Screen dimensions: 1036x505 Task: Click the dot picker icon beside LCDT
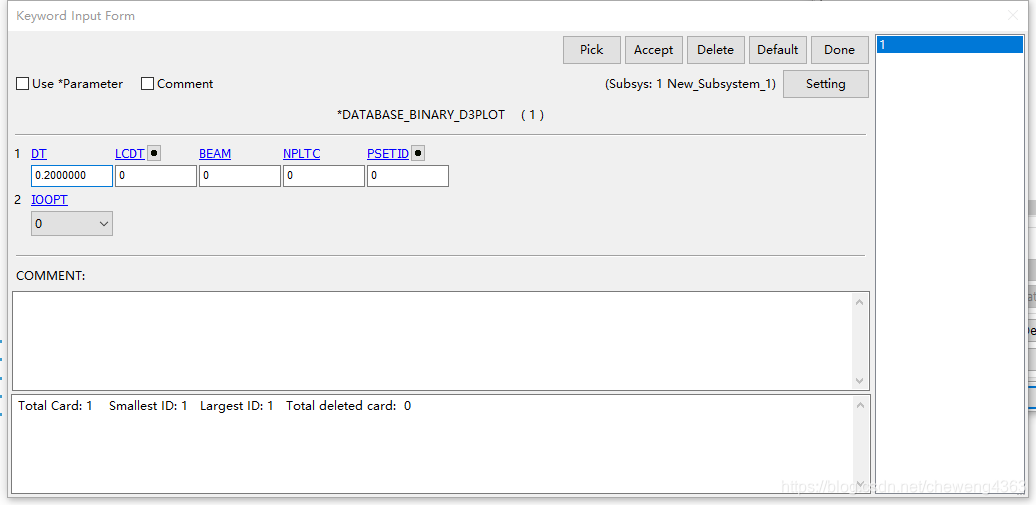tap(153, 153)
